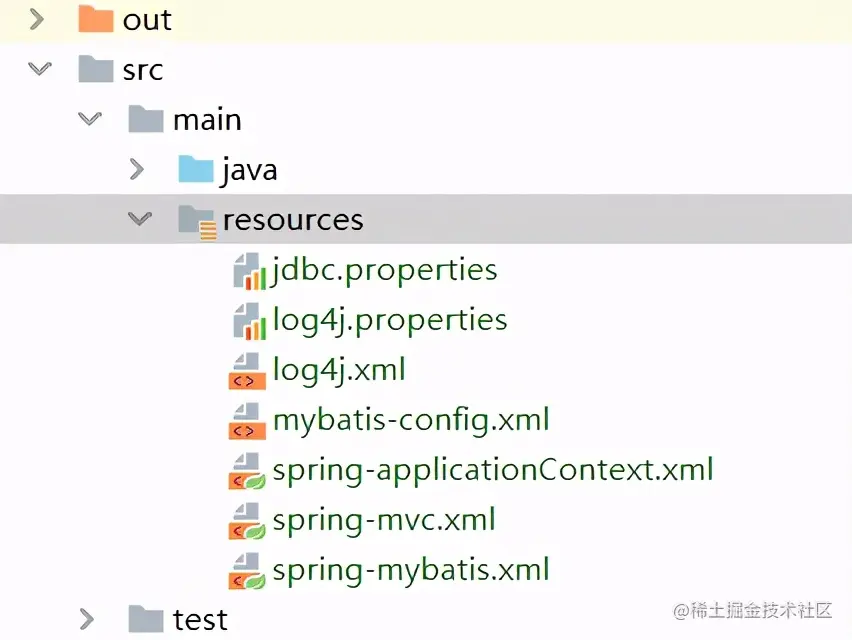This screenshot has width=852, height=640.
Task: Select the "resources" folder name
Action: [x=293, y=221]
